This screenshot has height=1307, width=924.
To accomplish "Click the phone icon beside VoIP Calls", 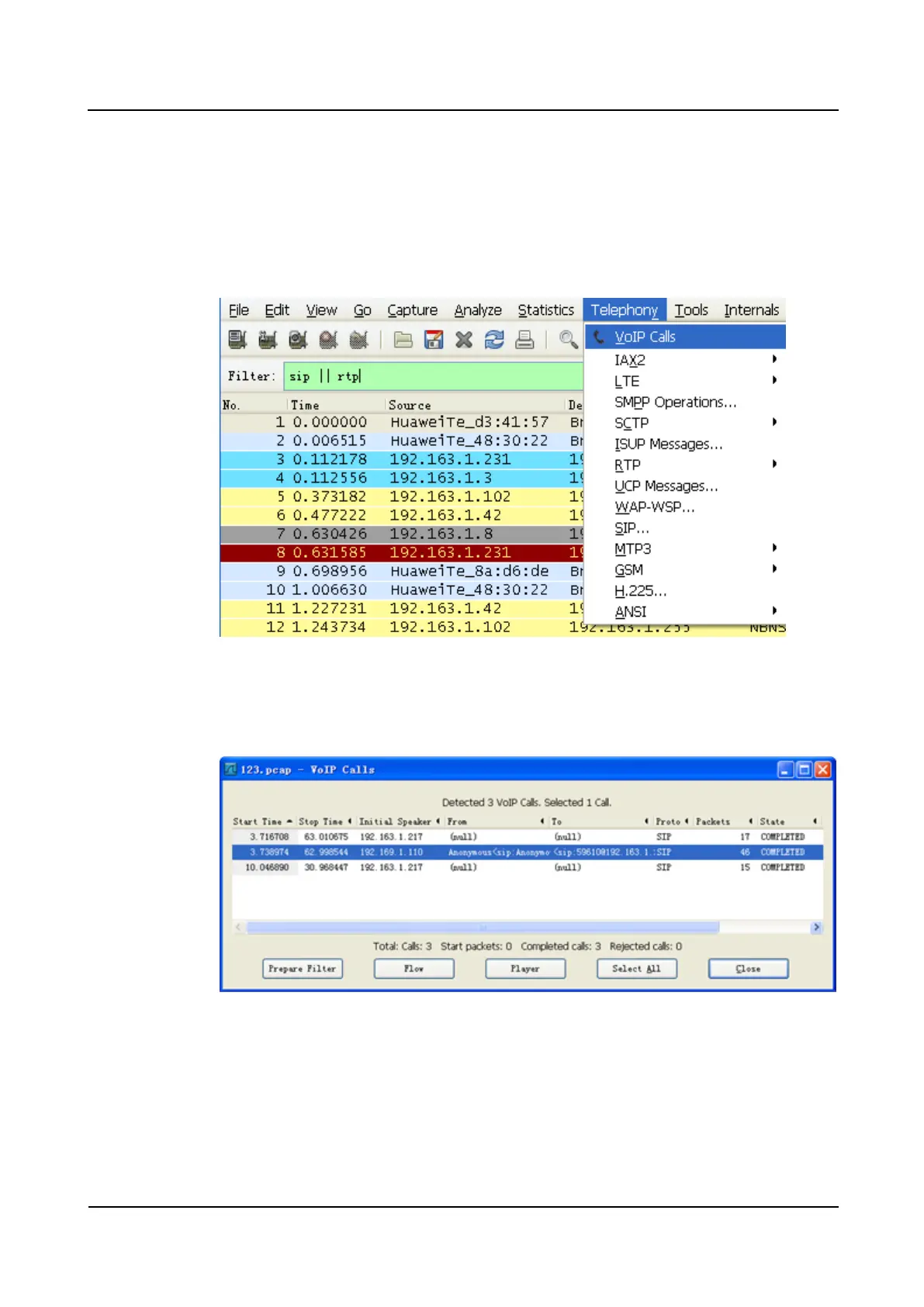I will click(x=599, y=337).
